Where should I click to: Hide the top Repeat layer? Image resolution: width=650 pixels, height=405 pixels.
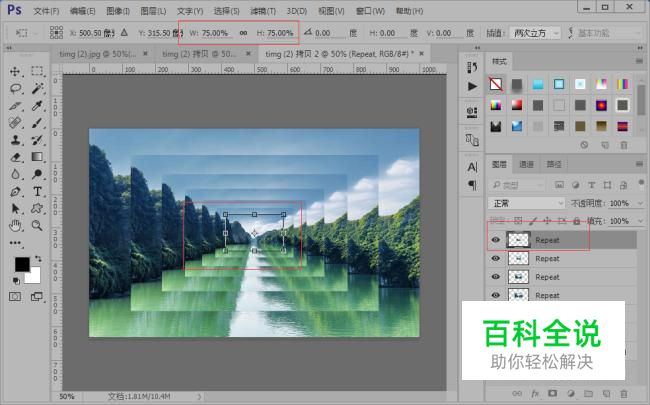tap(495, 240)
